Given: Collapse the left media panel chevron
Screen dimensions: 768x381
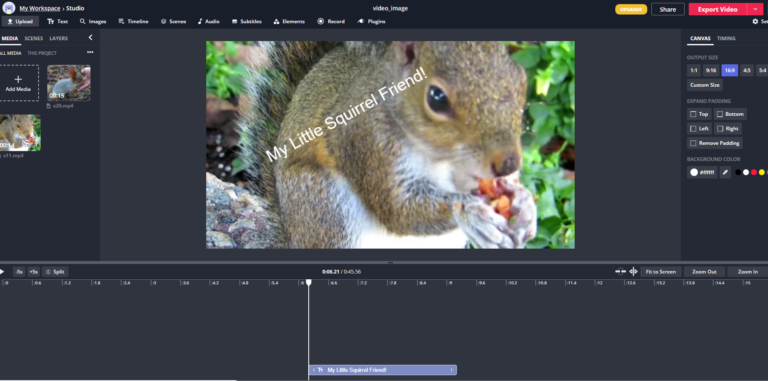Looking at the screenshot, I should click(90, 38).
